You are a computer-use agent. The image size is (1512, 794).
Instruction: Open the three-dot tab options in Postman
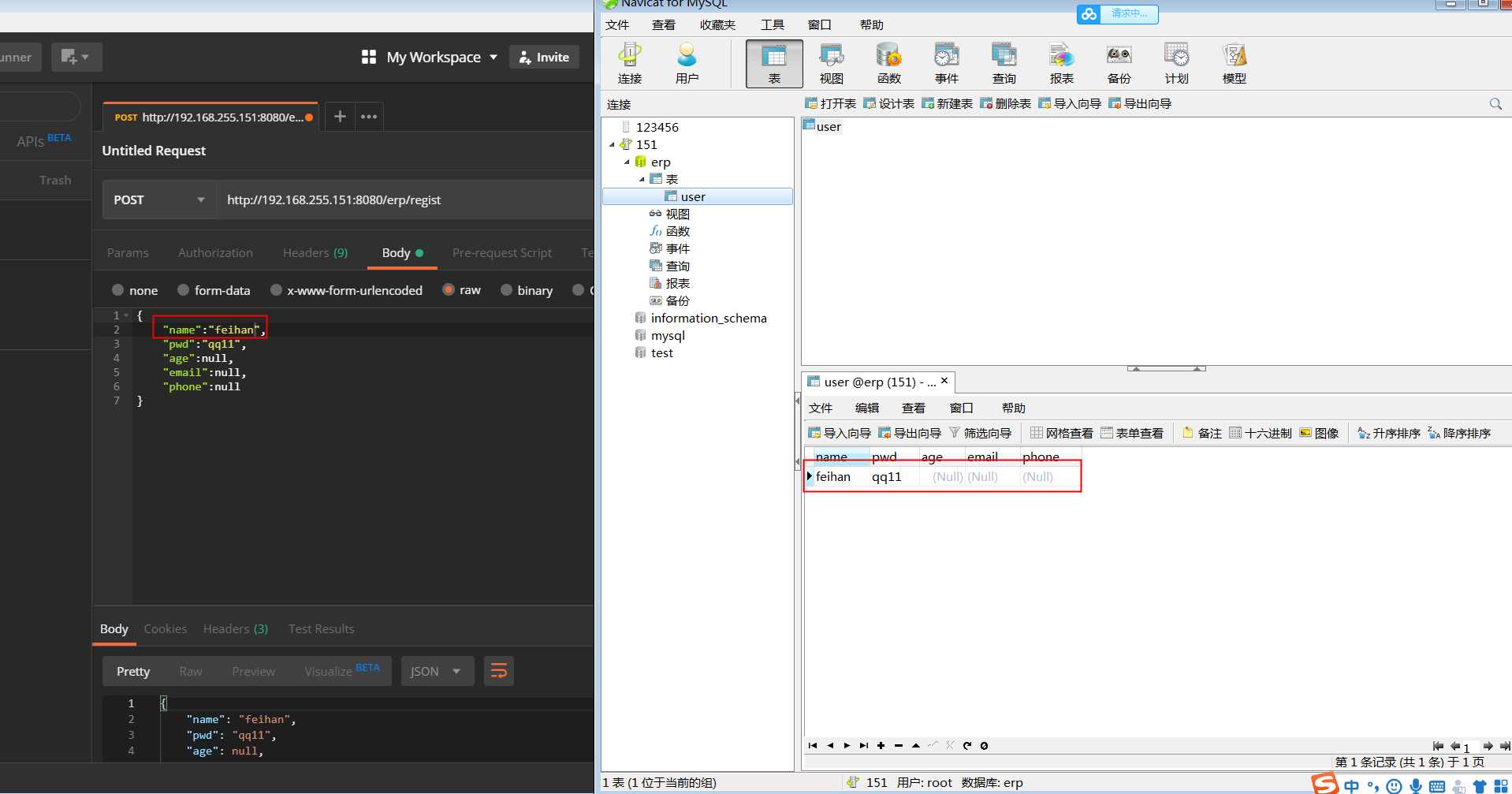click(x=369, y=117)
